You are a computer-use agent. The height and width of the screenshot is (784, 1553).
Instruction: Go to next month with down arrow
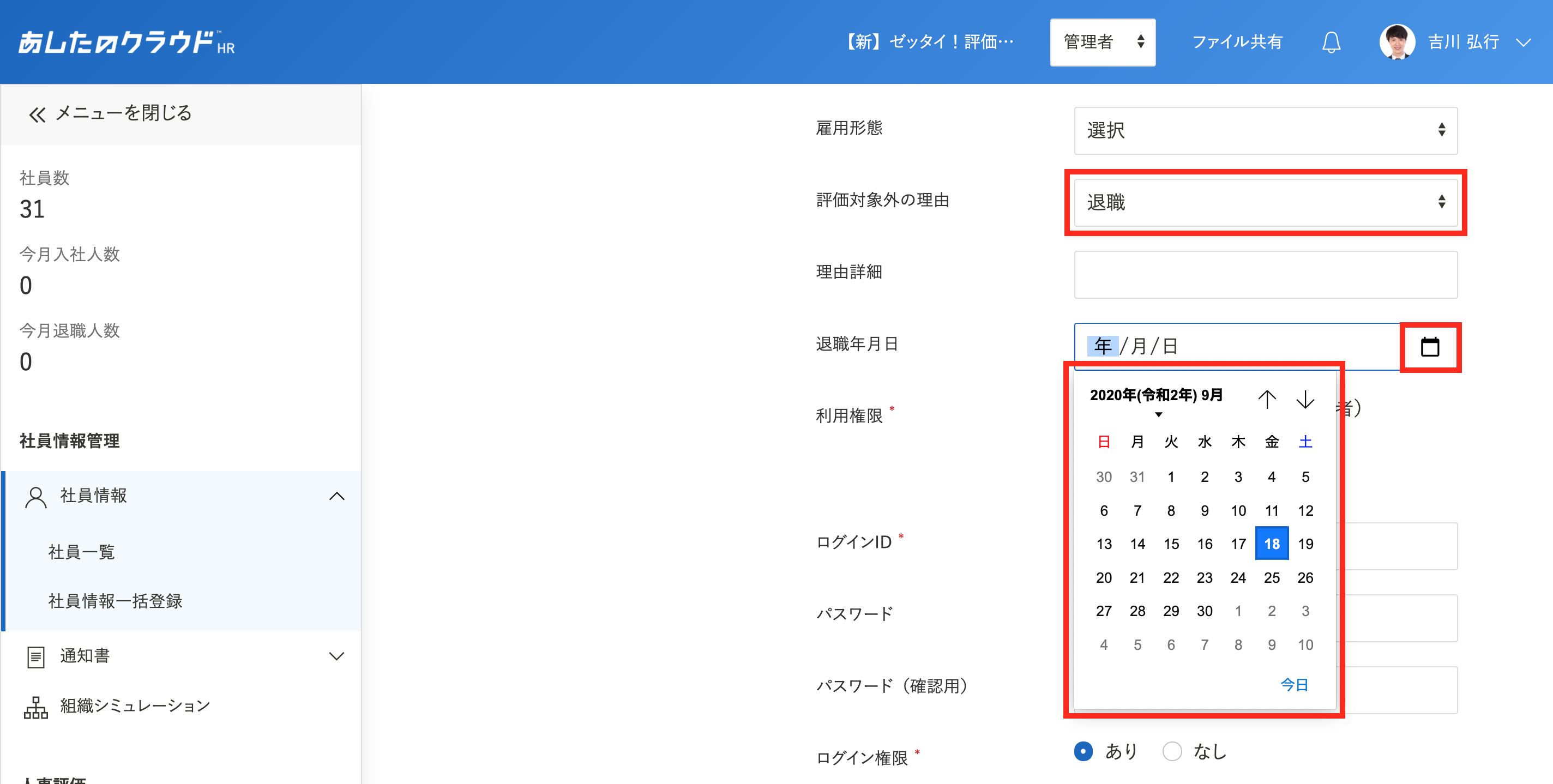tap(1305, 399)
